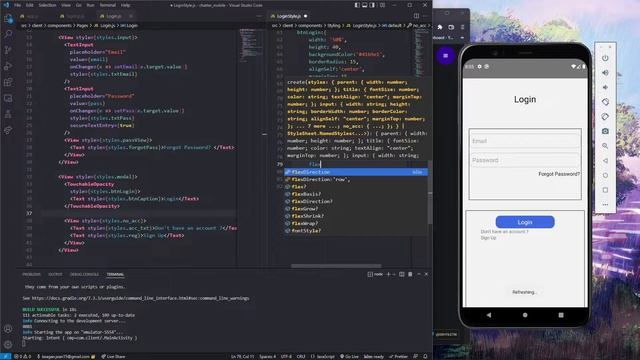Viewport: 640px width, 360px height.
Task: Open the Help menu
Action: 125,5
